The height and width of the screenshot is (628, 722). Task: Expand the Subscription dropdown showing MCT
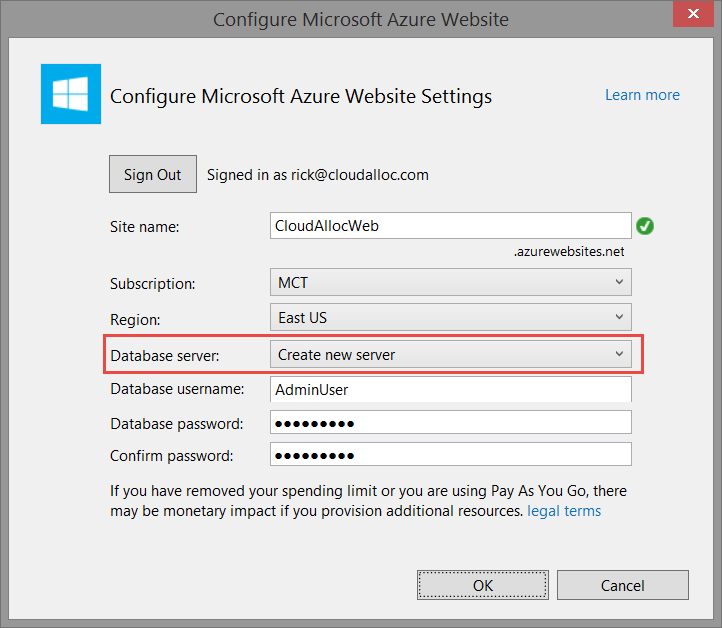click(x=450, y=283)
